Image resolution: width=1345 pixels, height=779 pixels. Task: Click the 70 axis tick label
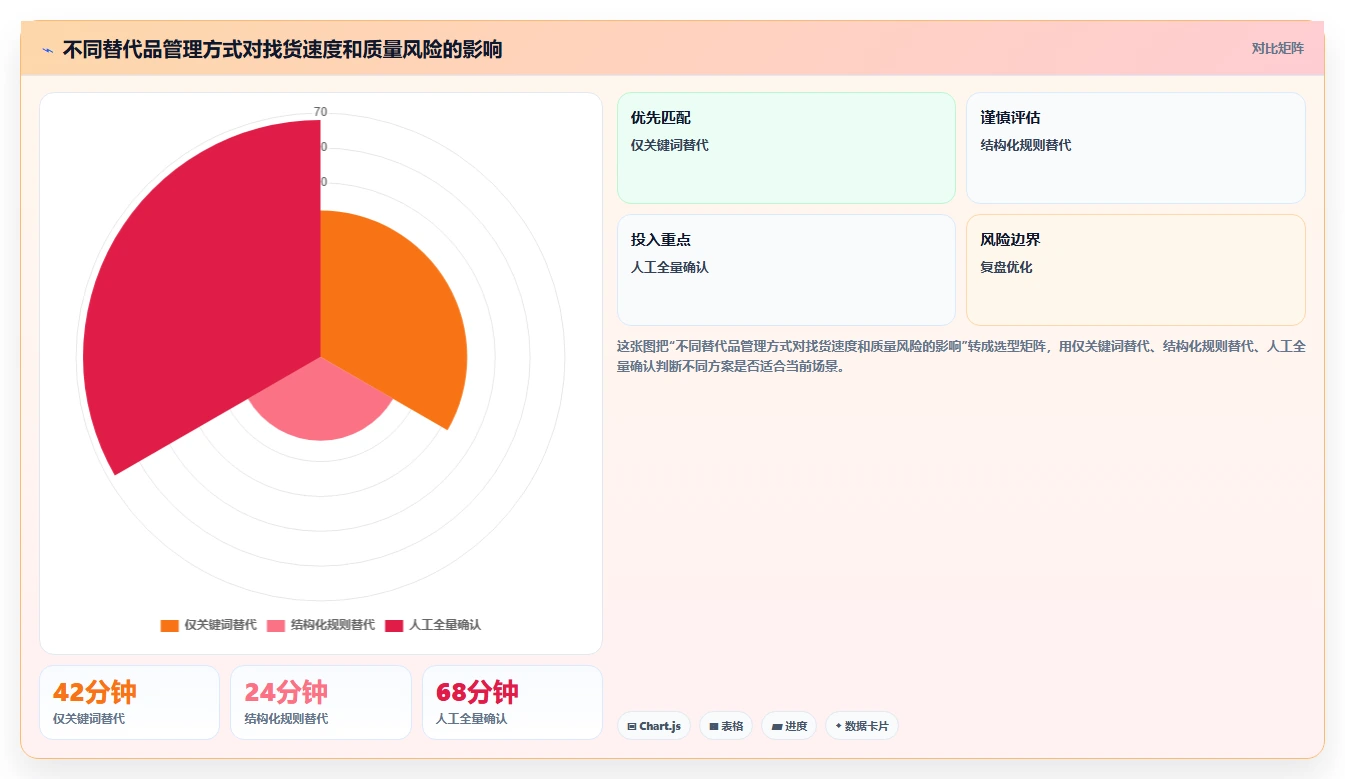[320, 112]
